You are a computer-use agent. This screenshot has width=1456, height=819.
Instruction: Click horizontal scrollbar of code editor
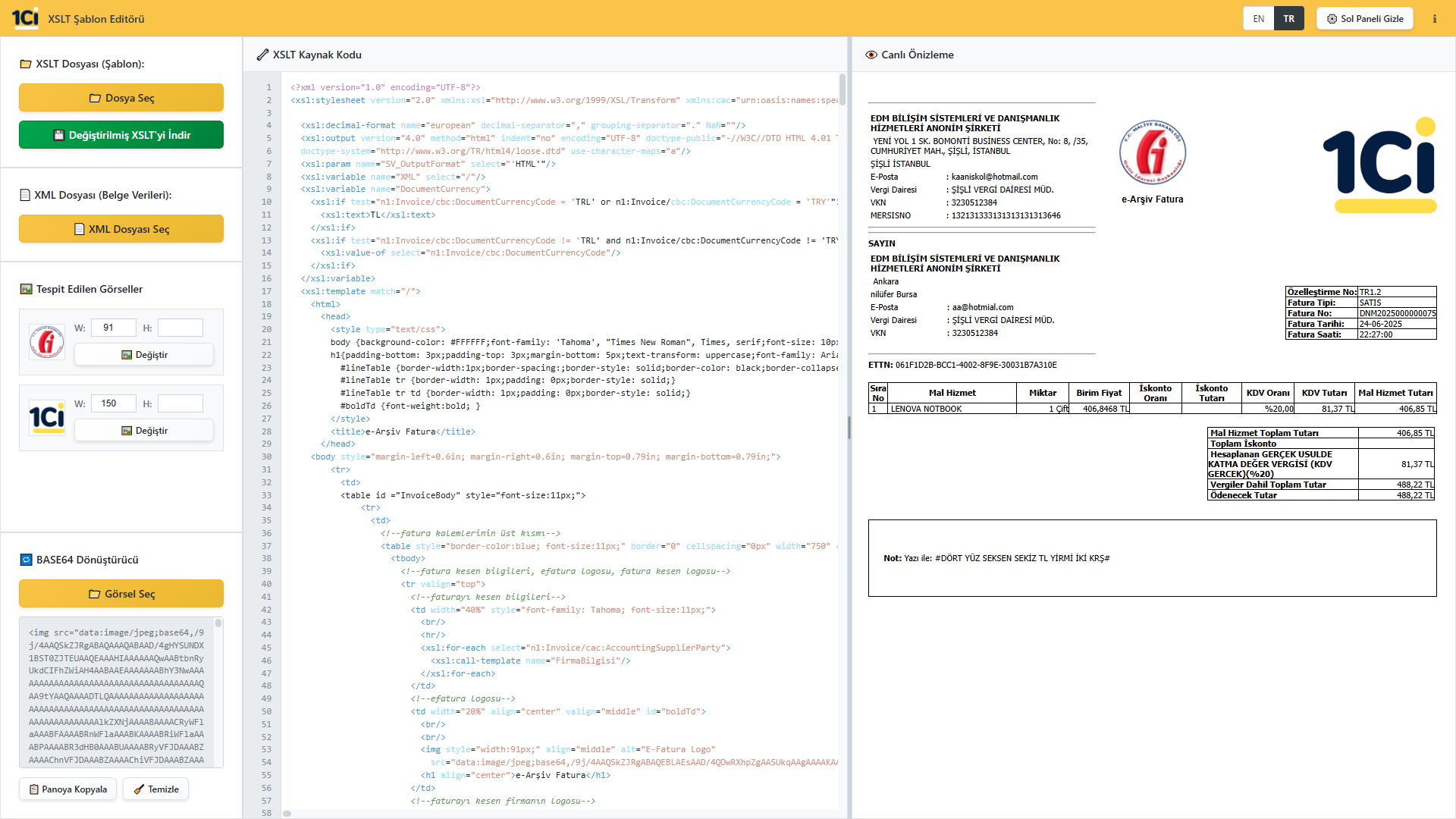pos(287,814)
